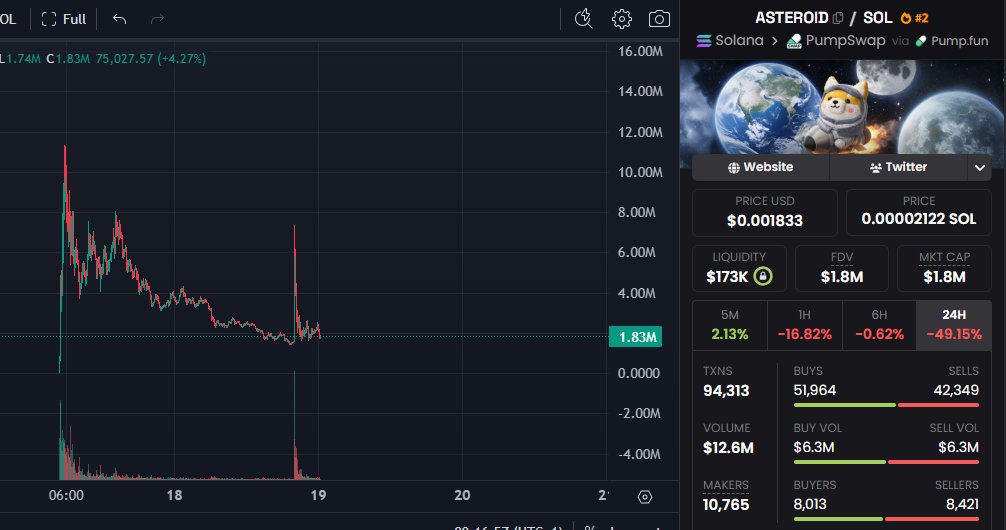Click the 19 date axis label
This screenshot has height=530, width=1006.
coord(318,495)
